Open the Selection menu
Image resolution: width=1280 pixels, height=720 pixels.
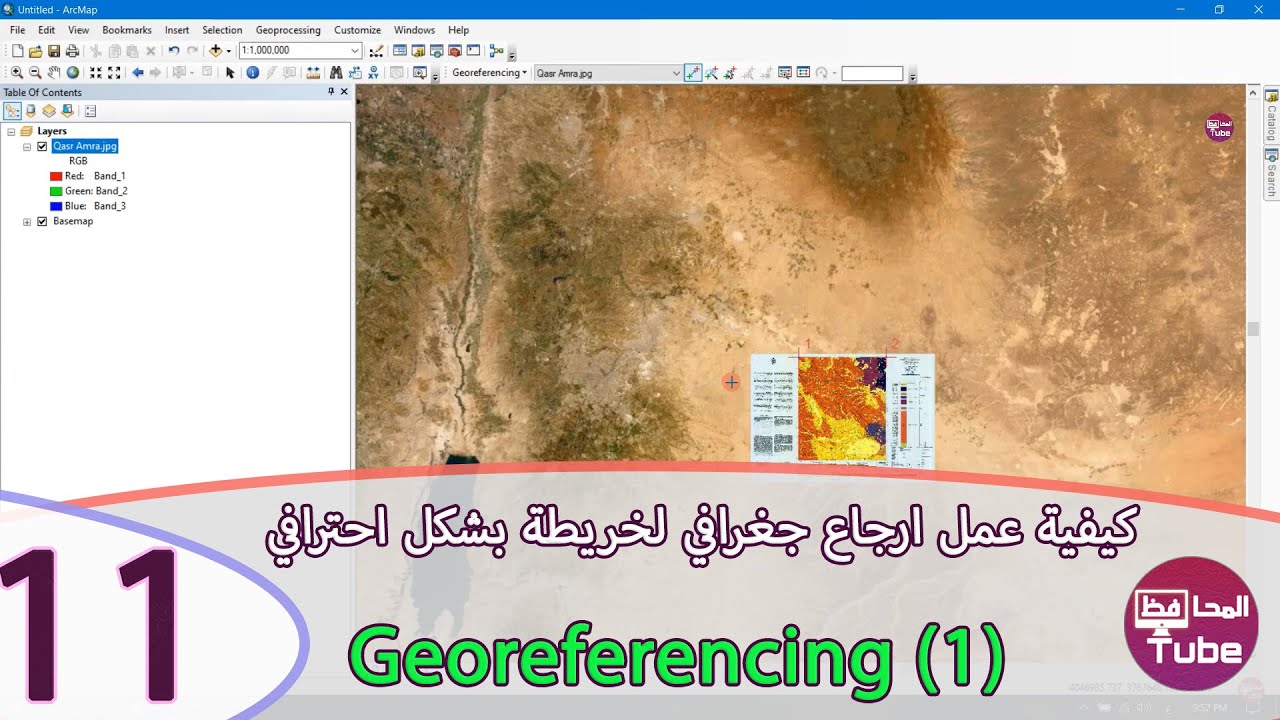click(x=222, y=30)
